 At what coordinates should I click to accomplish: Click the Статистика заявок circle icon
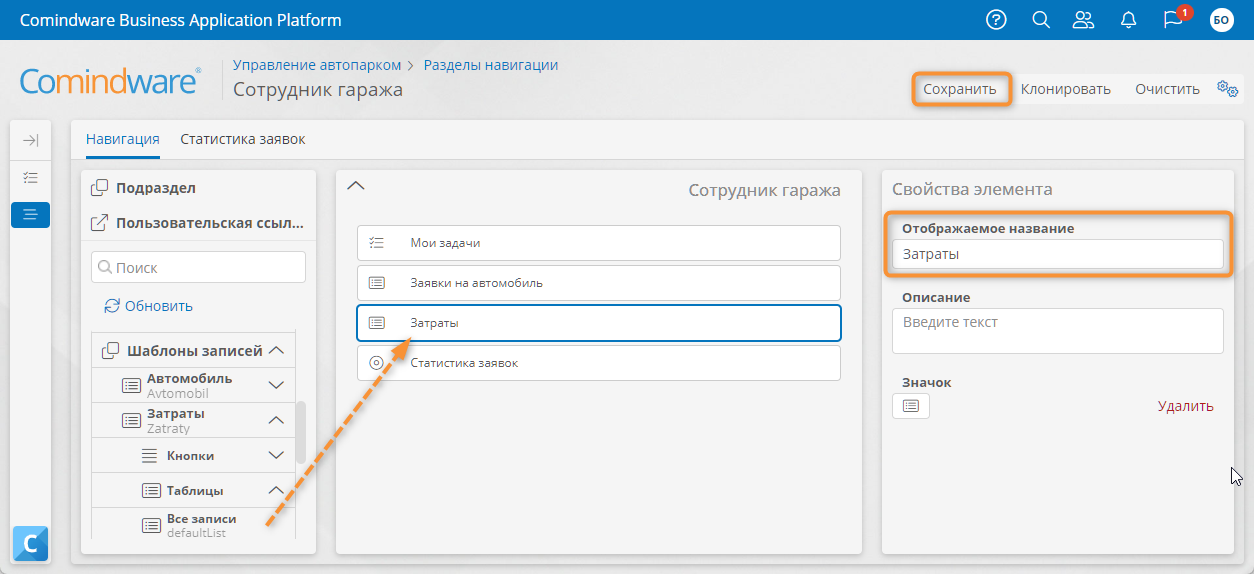(377, 363)
